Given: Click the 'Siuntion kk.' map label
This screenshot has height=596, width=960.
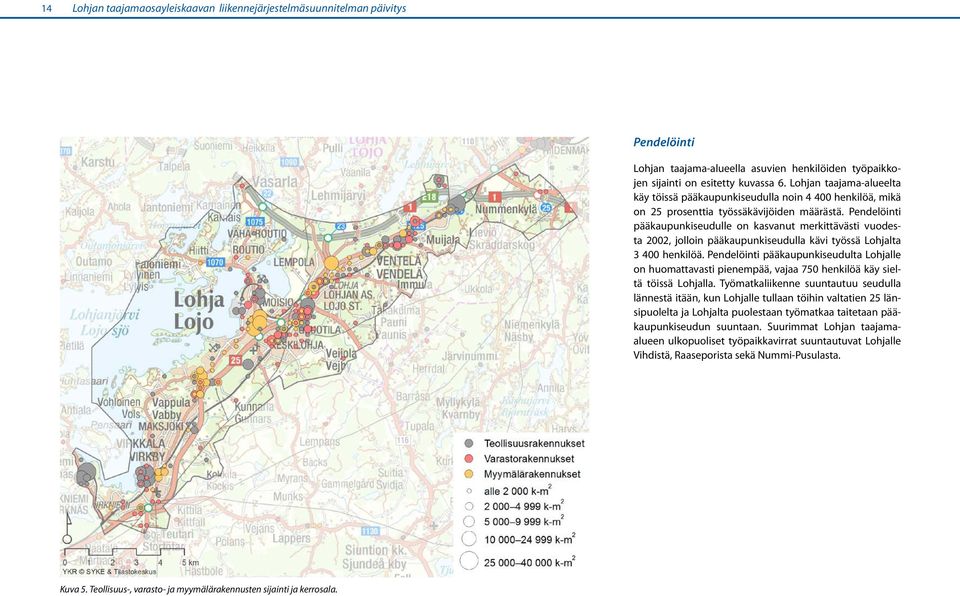Looking at the screenshot, I should tap(376, 550).
